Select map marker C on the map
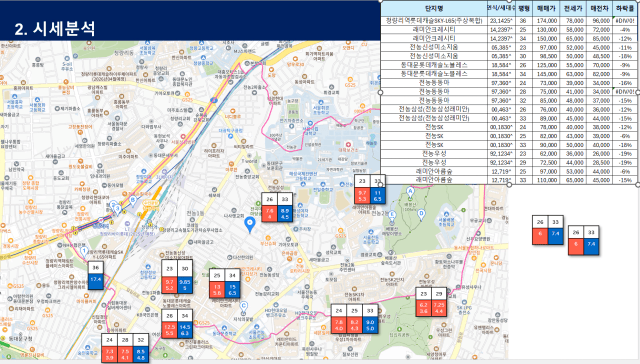Screen dimensions: 640x364 pos(244,306)
